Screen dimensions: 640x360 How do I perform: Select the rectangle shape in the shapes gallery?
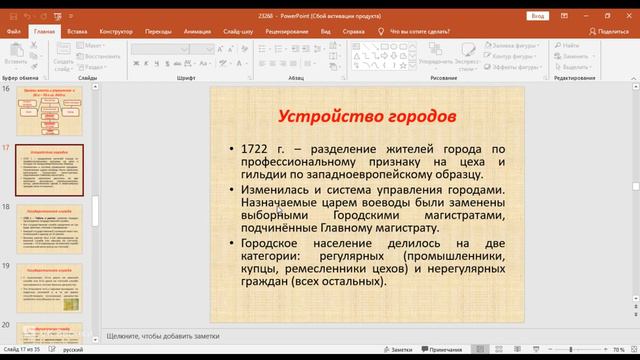point(384,47)
